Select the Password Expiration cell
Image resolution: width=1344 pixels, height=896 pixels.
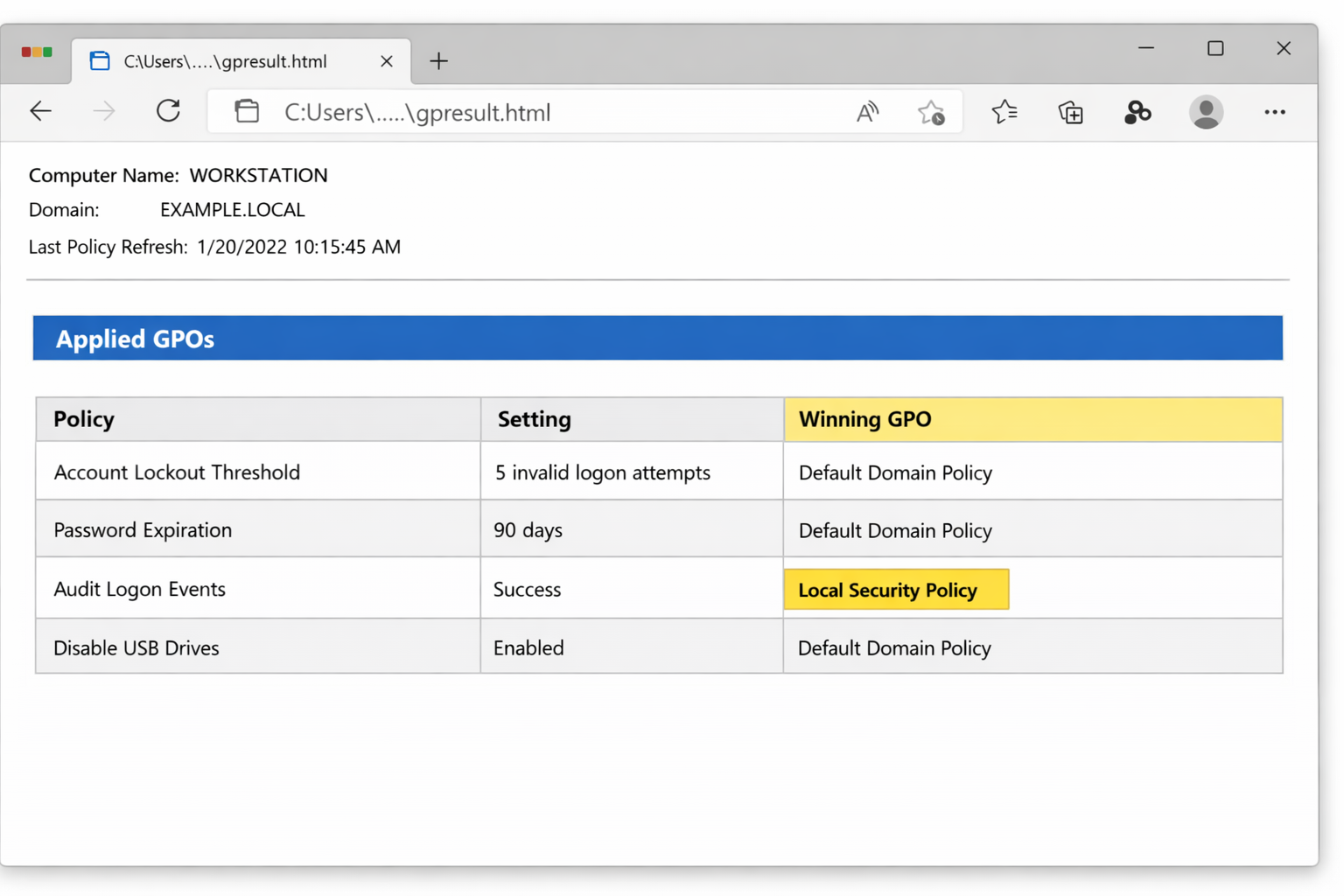click(x=258, y=528)
